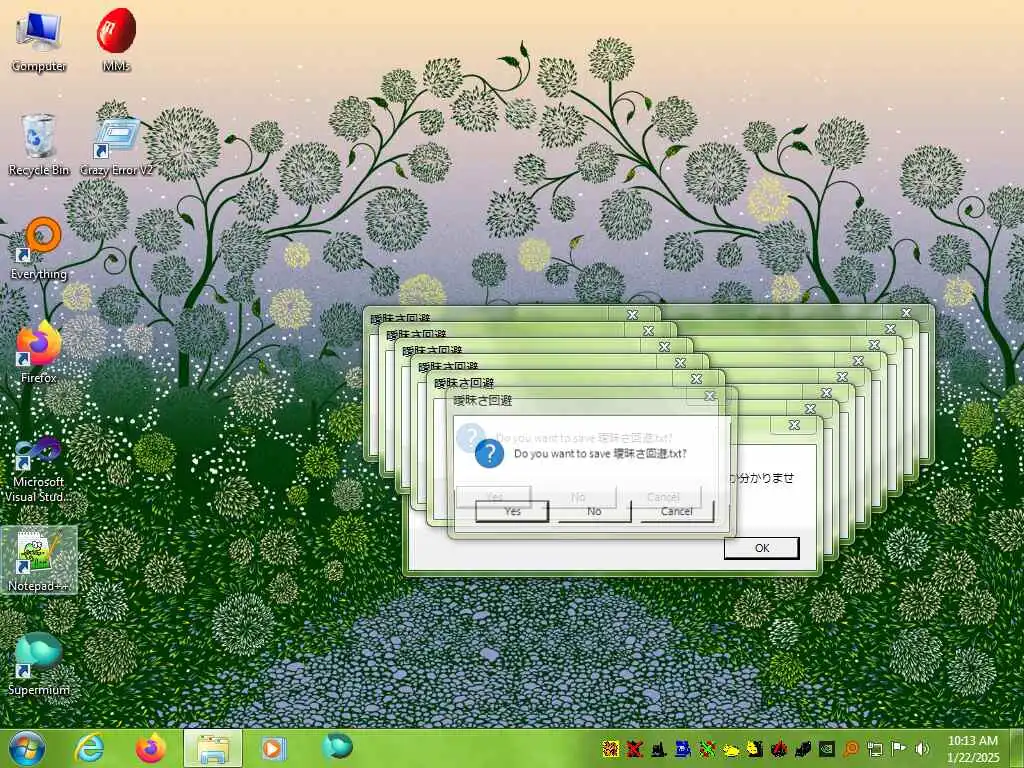Viewport: 1024px width, 768px height.
Task: Close the front save dialog with X
Action: pyautogui.click(x=710, y=396)
